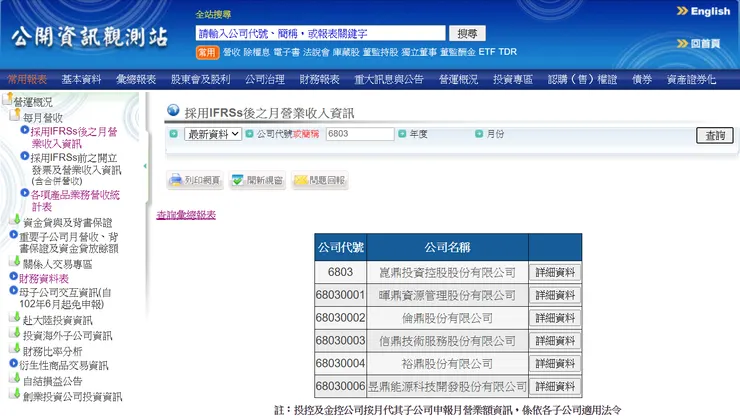The image size is (740, 419).
Task: Open the 債券 menu
Action: click(x=642, y=79)
